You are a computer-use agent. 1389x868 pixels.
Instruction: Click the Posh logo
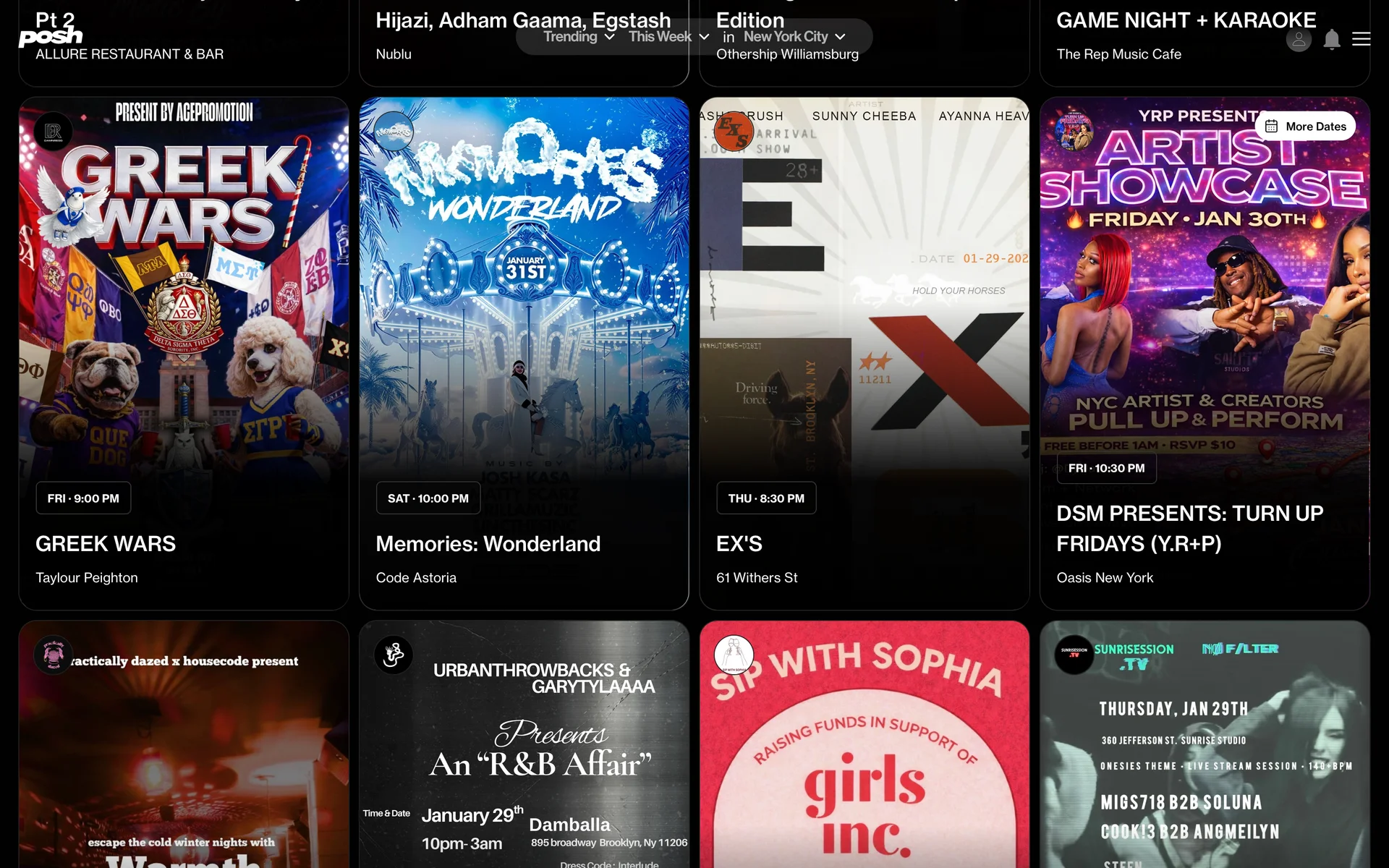pos(51,36)
